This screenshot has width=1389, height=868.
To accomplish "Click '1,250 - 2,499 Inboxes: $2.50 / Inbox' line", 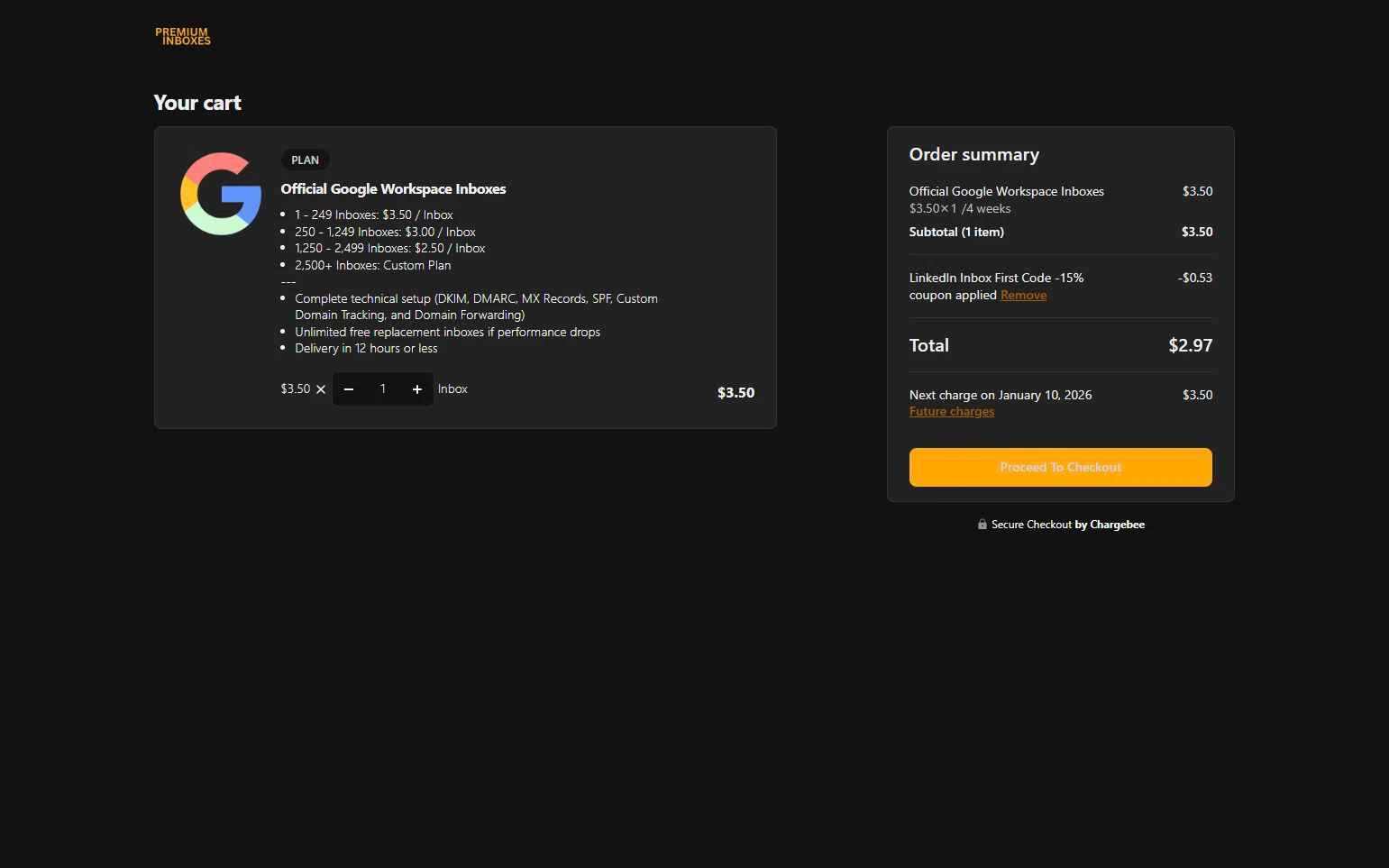I will (390, 248).
